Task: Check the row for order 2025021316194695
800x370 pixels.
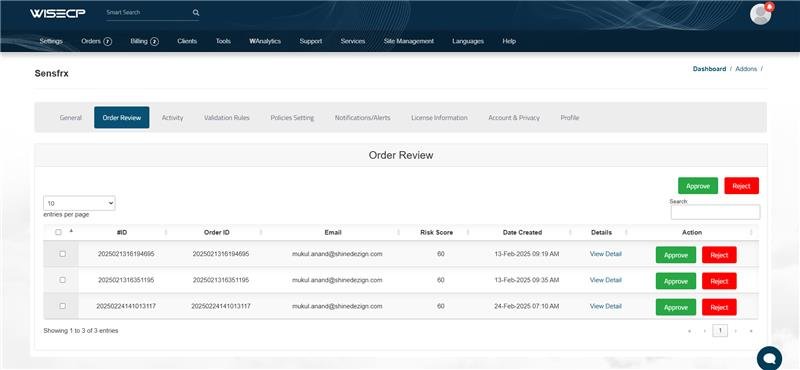Action: coord(63,254)
